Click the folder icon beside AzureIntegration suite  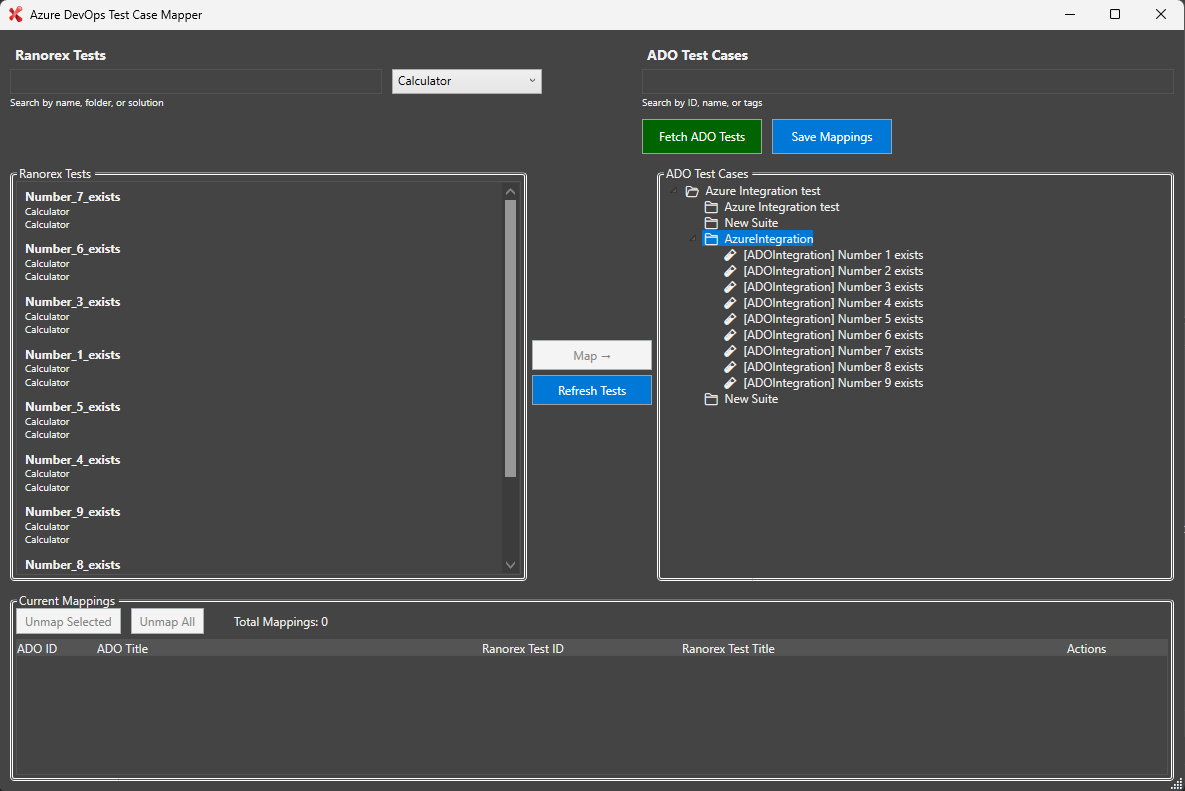point(711,239)
